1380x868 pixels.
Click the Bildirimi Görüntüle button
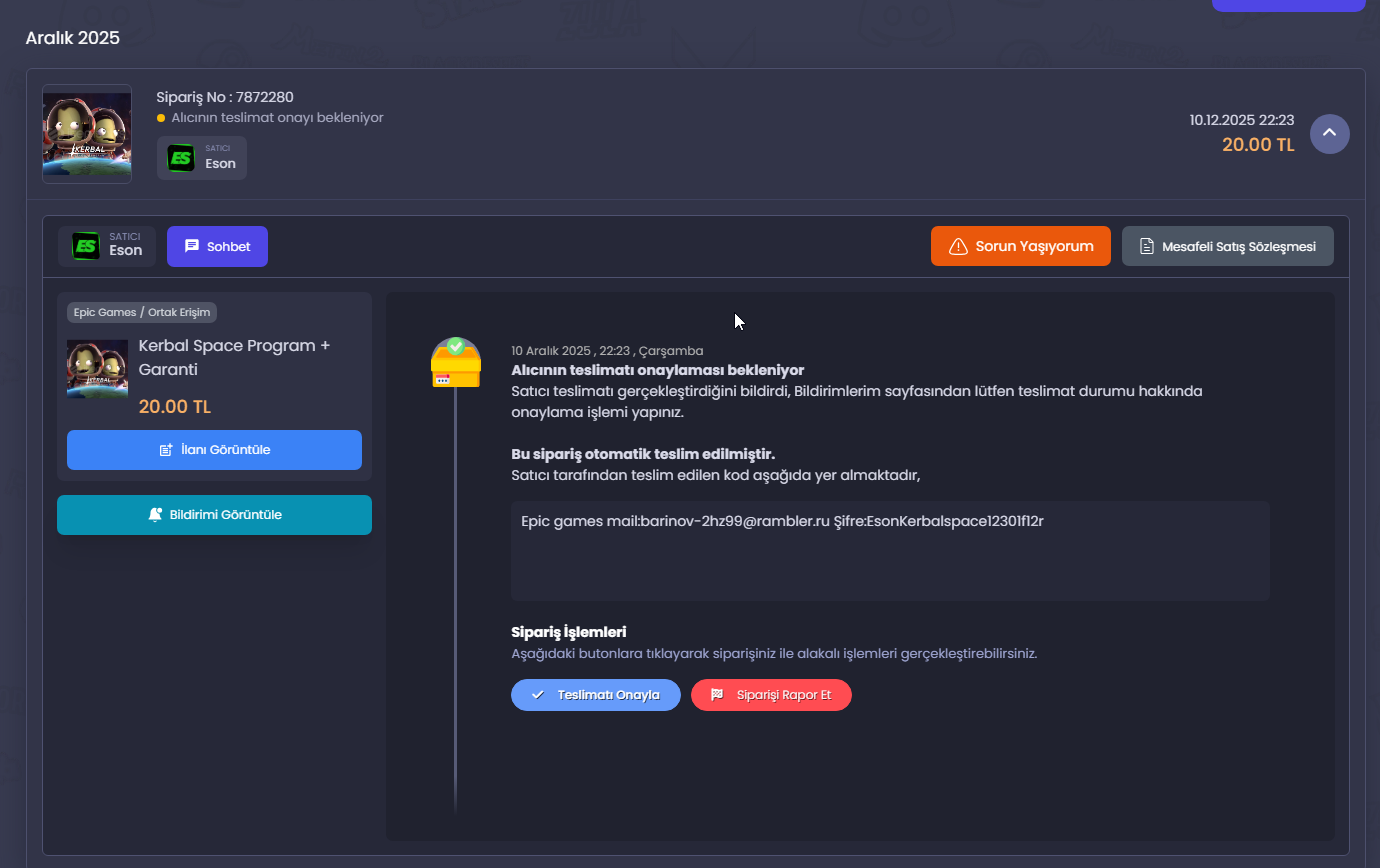(214, 515)
